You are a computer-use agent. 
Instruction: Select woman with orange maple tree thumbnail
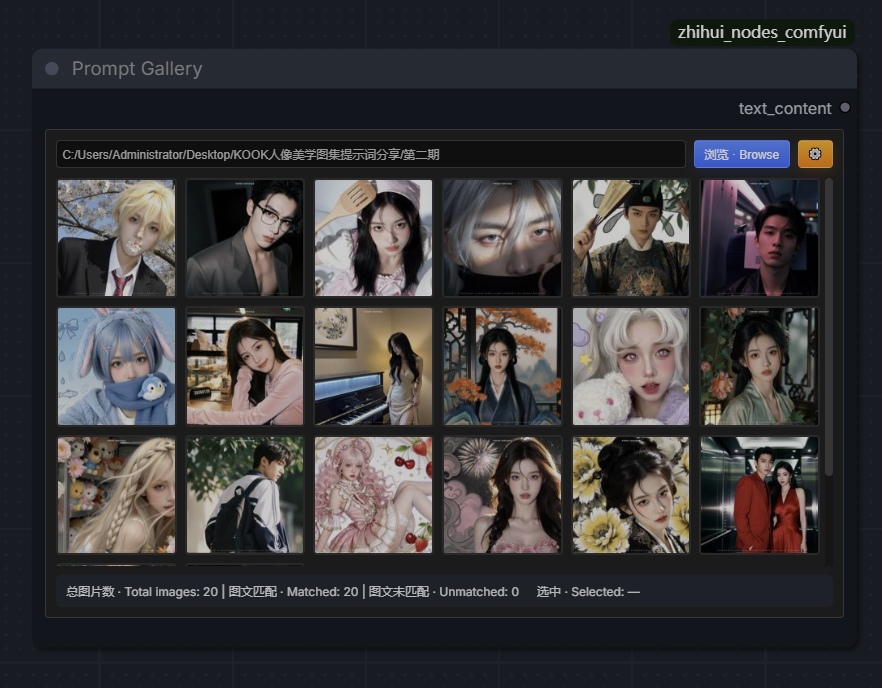(x=502, y=366)
